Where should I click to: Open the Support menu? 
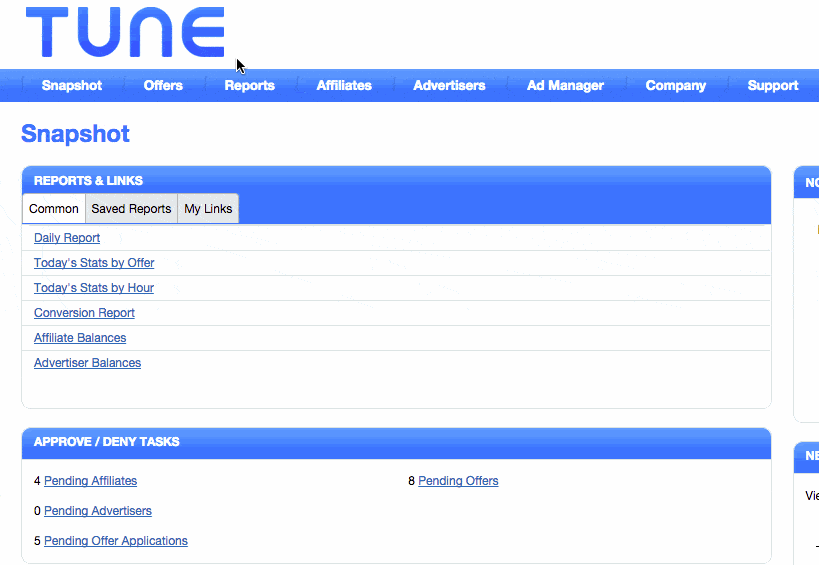pos(773,86)
